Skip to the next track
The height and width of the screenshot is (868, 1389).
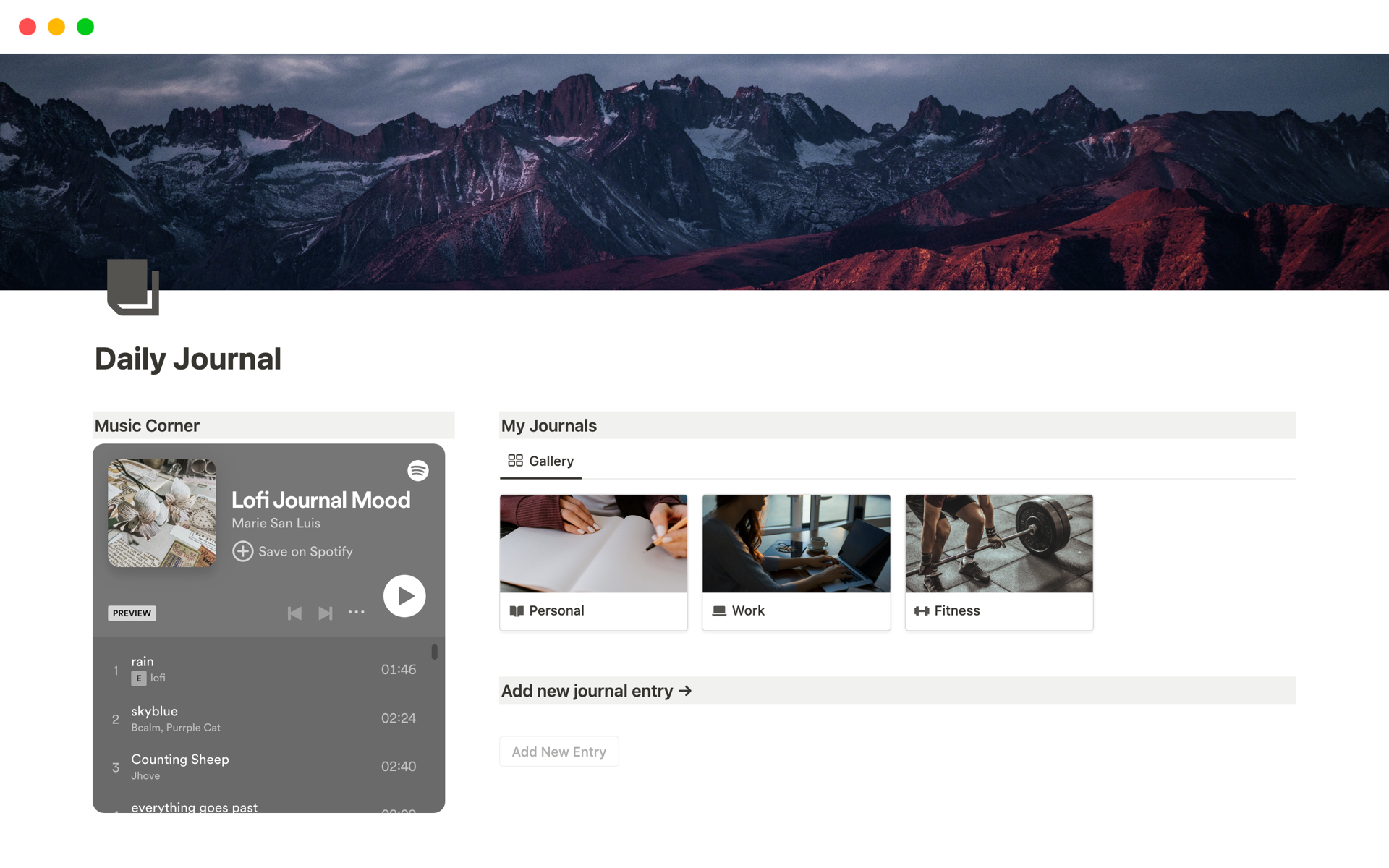click(325, 613)
